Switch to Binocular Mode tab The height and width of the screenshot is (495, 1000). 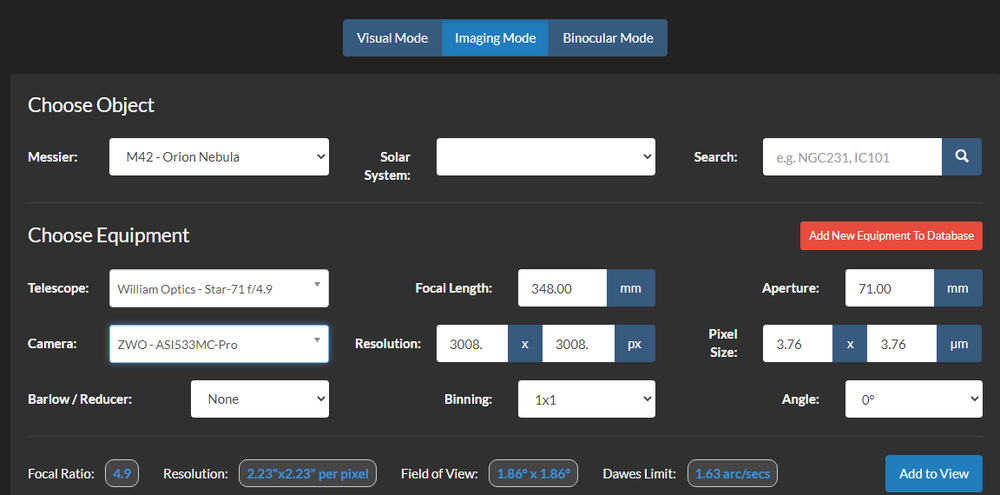coord(608,38)
